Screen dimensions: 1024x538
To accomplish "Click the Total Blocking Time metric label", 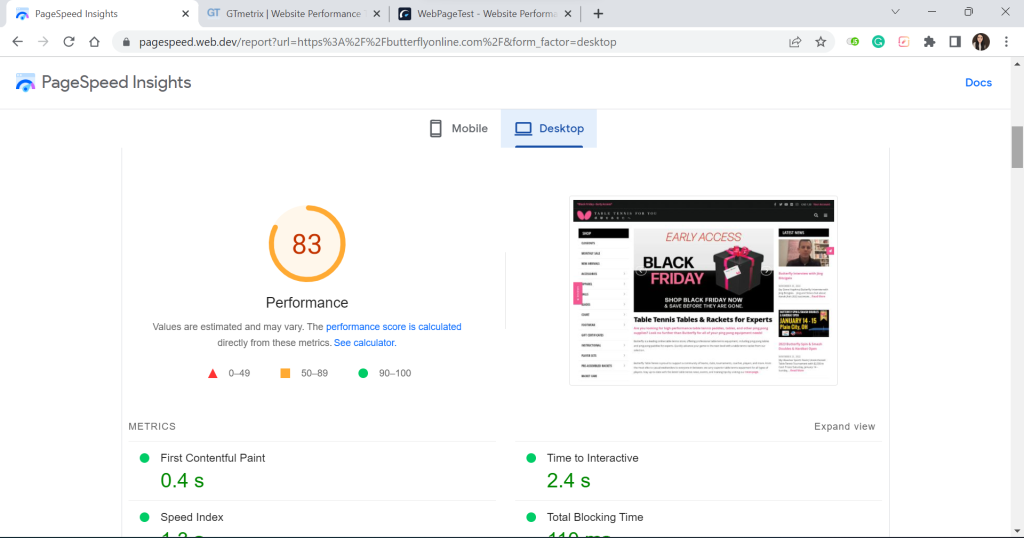I will click(595, 517).
